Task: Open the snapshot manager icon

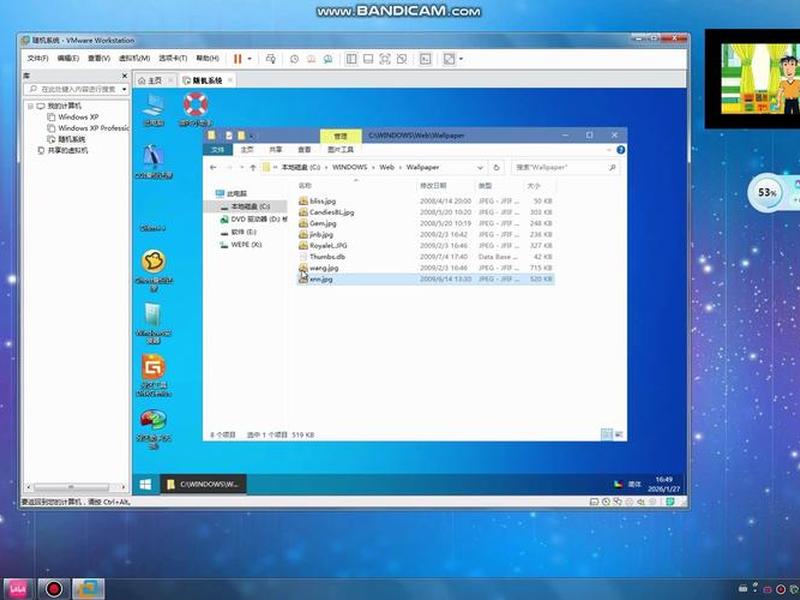Action: click(328, 59)
